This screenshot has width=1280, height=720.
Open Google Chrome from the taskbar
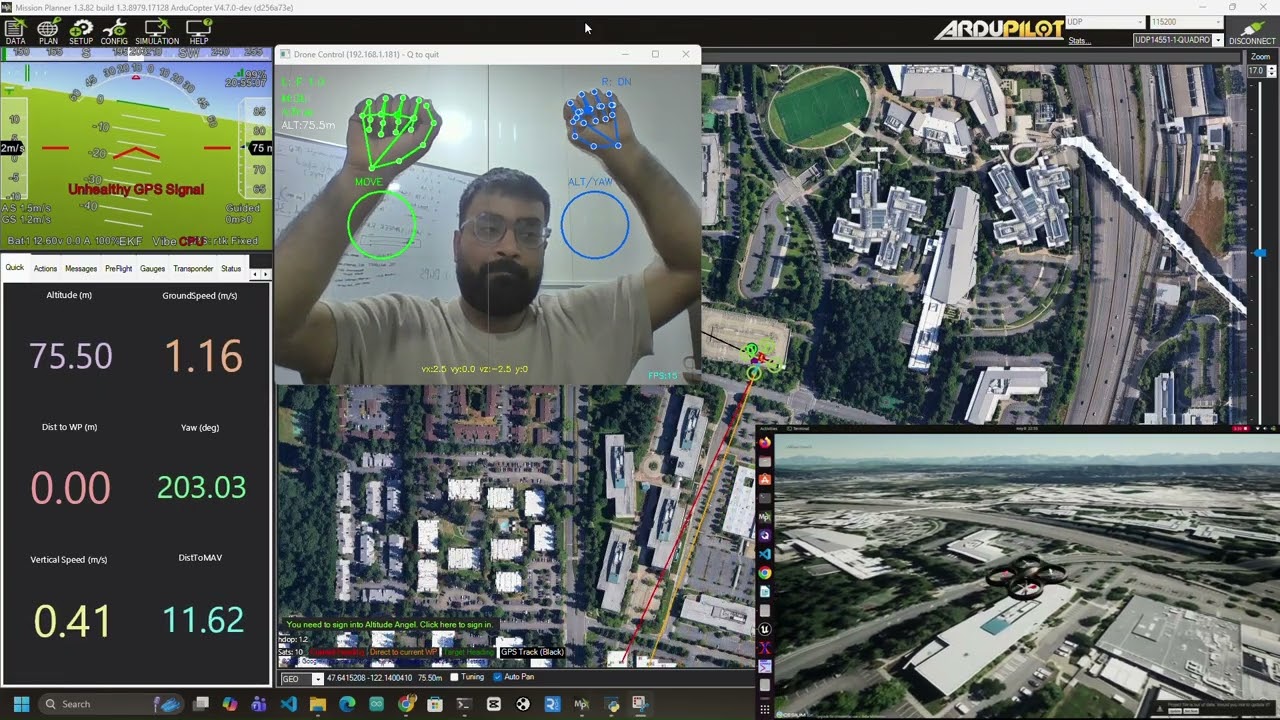coord(406,704)
